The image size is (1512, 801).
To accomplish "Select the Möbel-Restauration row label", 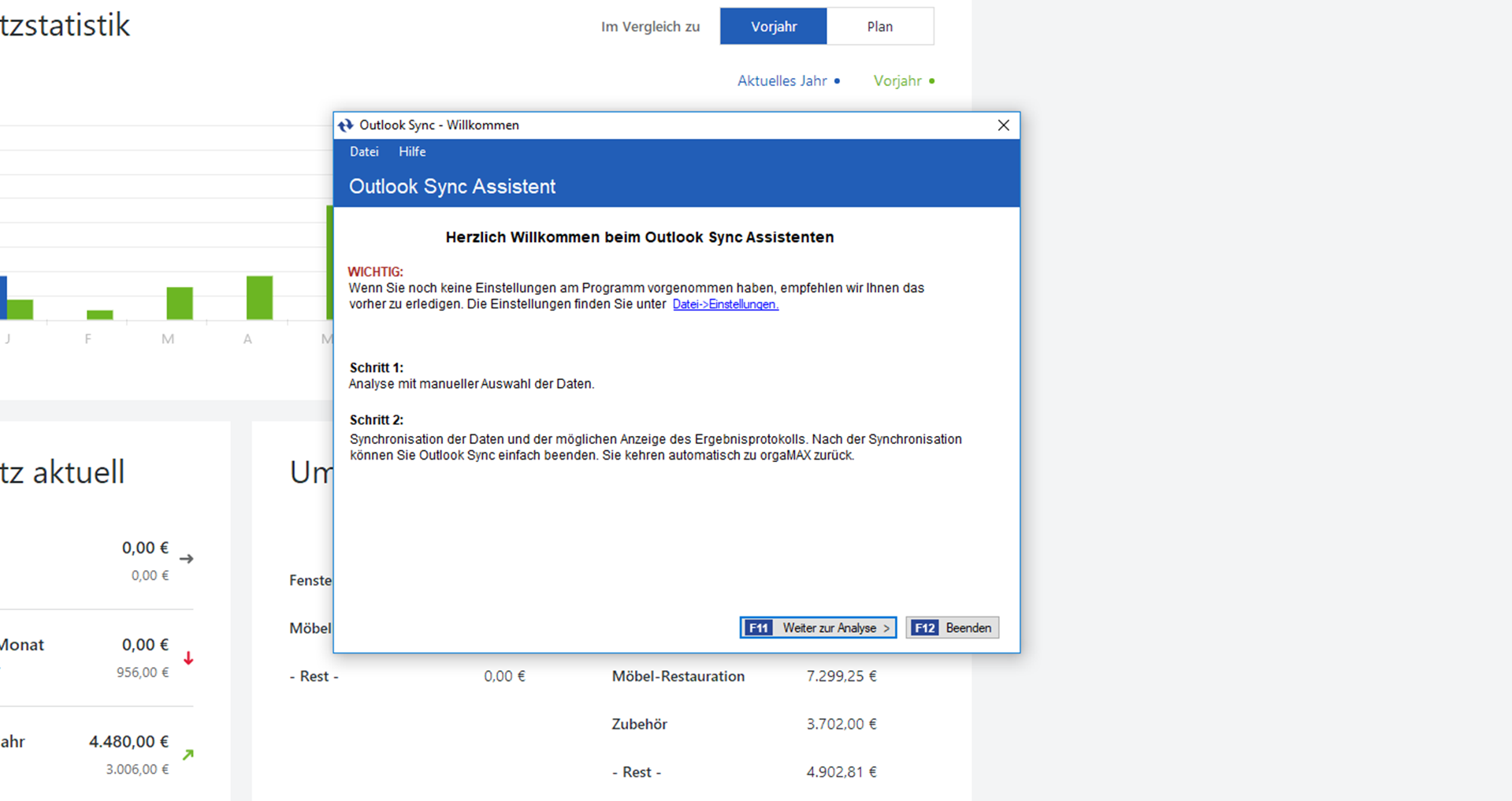I will click(678, 676).
